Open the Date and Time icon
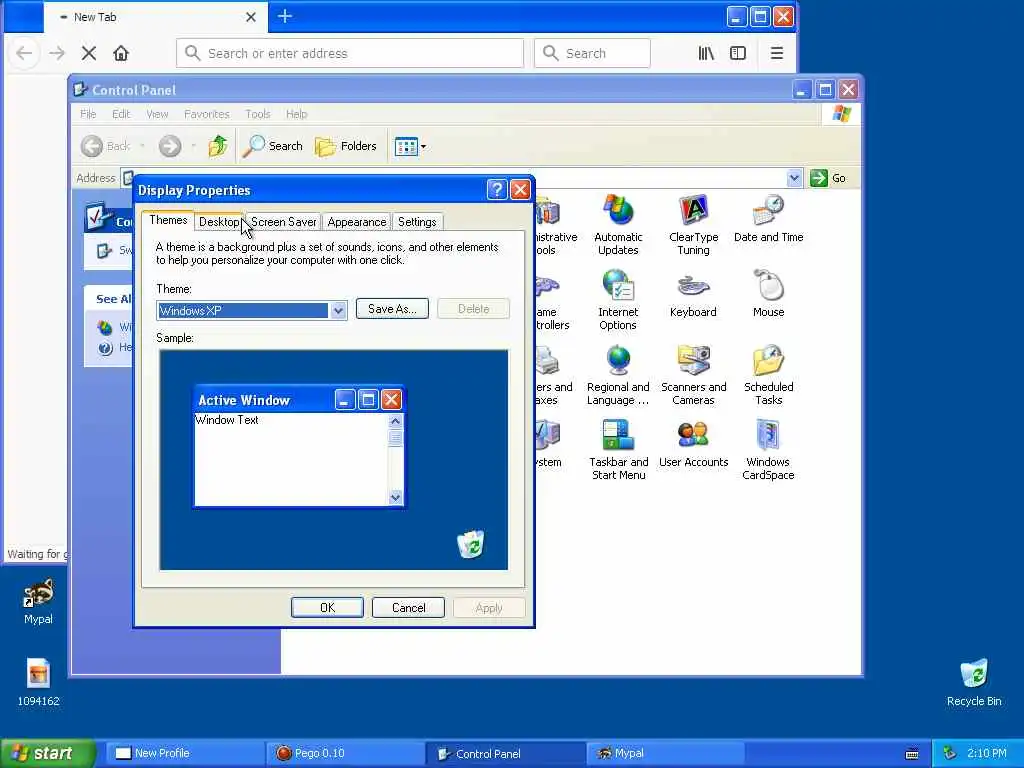 click(768, 218)
